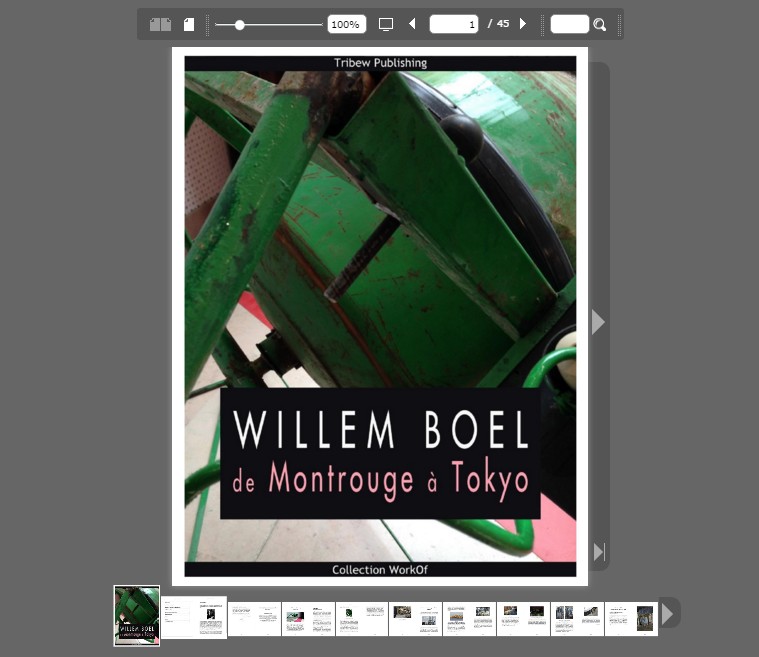
Task: Click the zoom slider handle
Action: click(x=240, y=25)
